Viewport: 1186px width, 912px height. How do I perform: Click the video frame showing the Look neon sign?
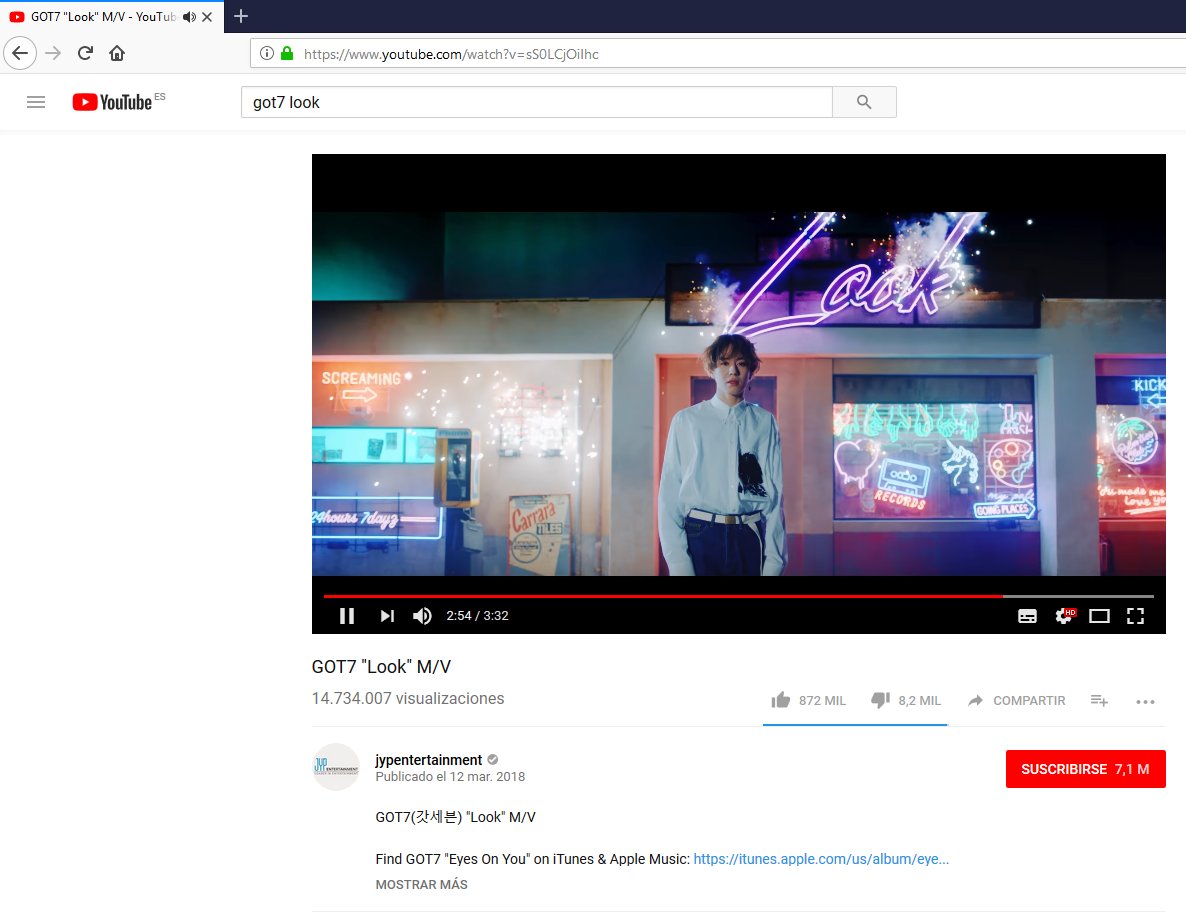[x=738, y=393]
